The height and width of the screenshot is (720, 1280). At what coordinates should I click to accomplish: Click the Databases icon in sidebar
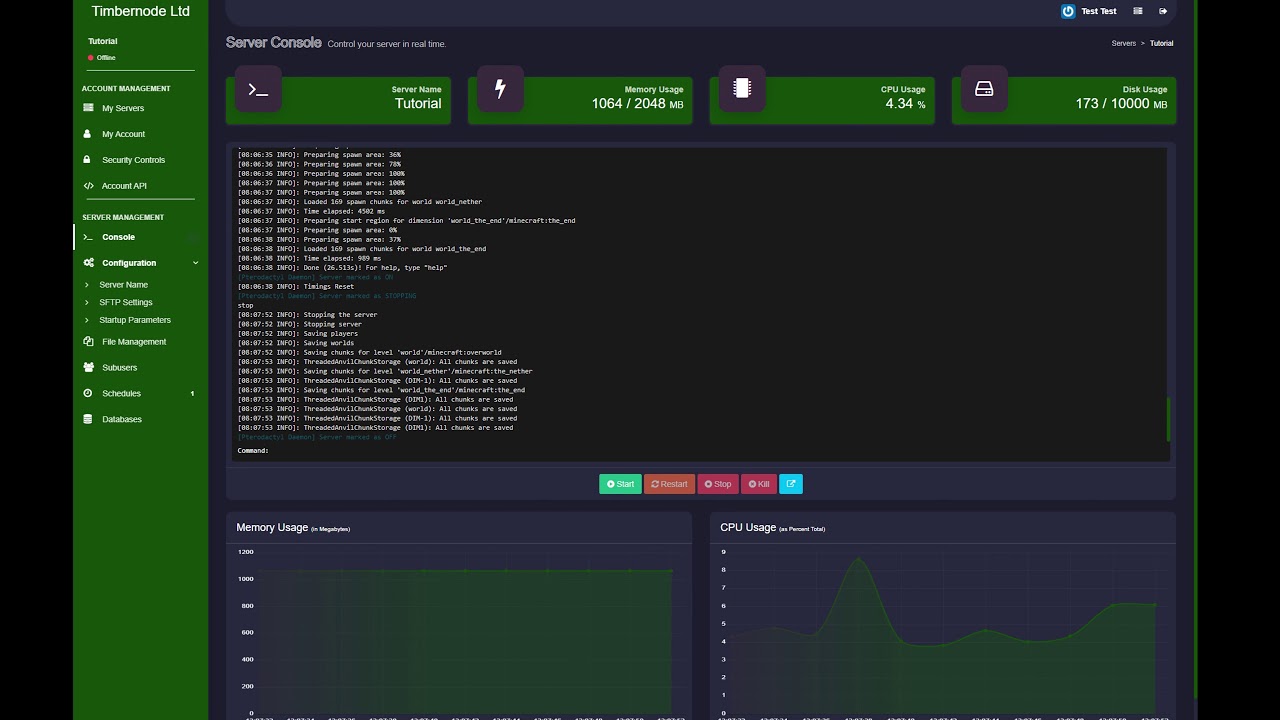click(88, 420)
